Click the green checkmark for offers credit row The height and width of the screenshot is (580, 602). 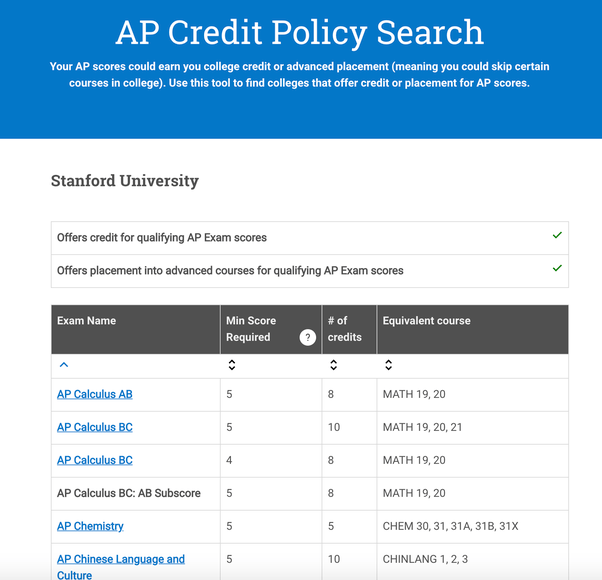[557, 236]
